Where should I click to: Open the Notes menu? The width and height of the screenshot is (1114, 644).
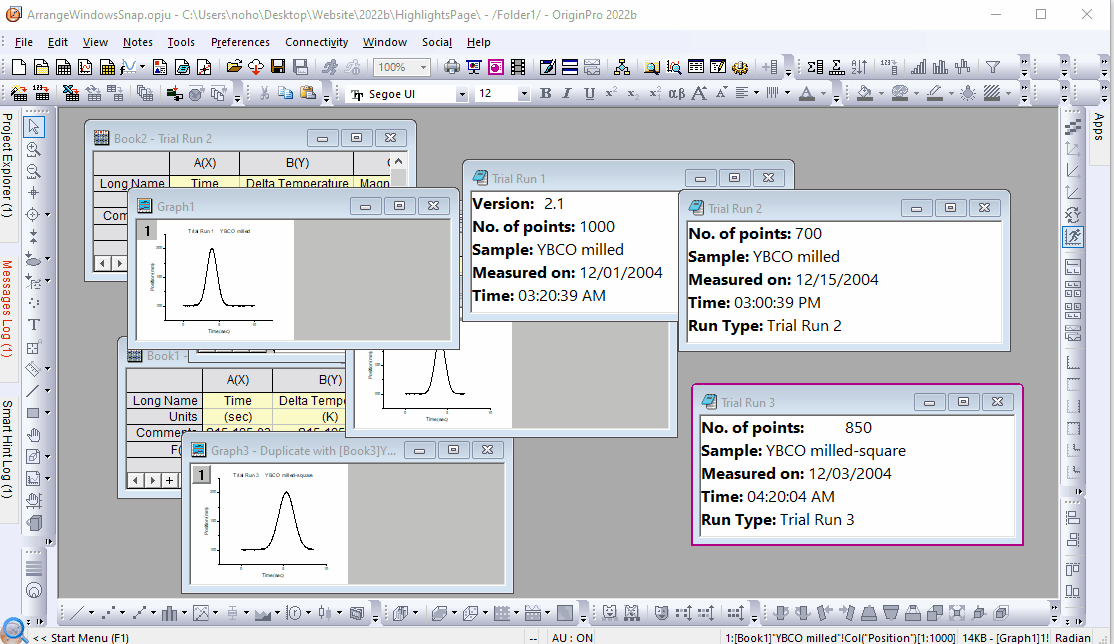137,42
